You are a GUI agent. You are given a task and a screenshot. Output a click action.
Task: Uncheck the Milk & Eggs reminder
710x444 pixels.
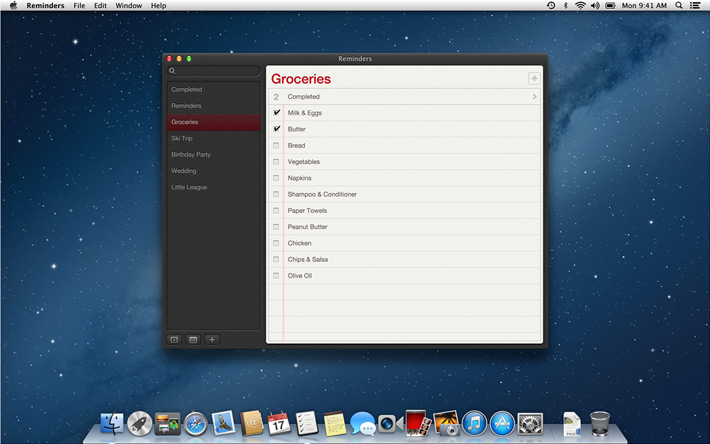click(x=277, y=113)
